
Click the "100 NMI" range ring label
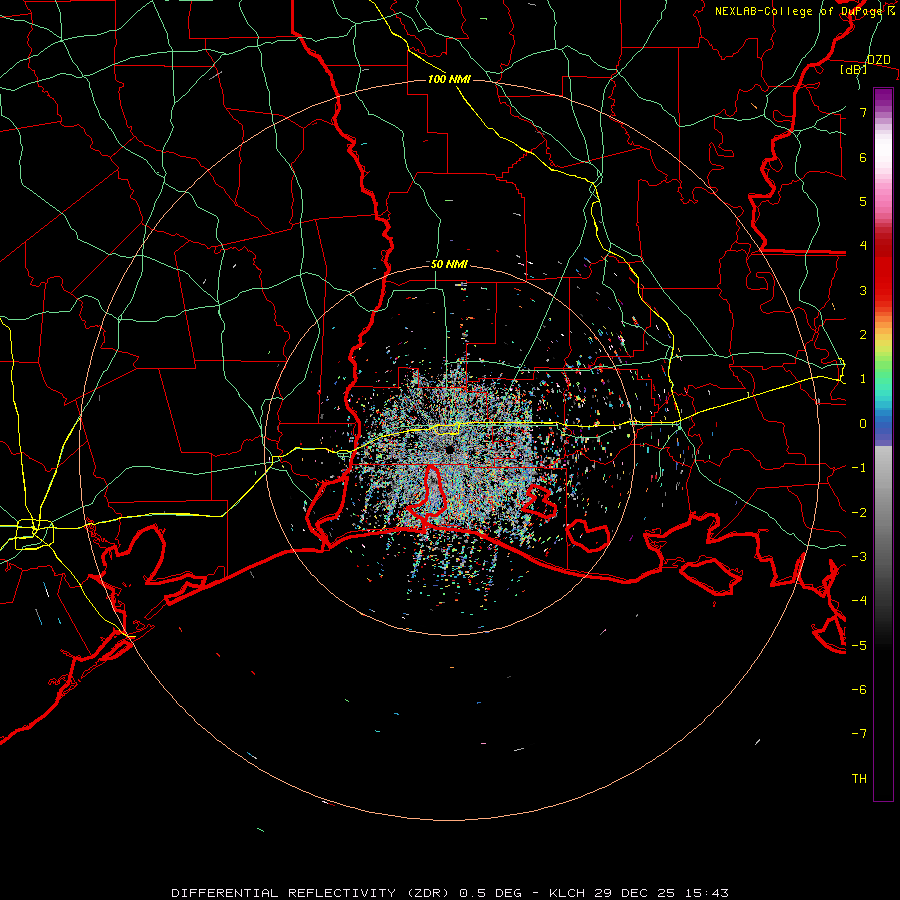click(x=449, y=79)
